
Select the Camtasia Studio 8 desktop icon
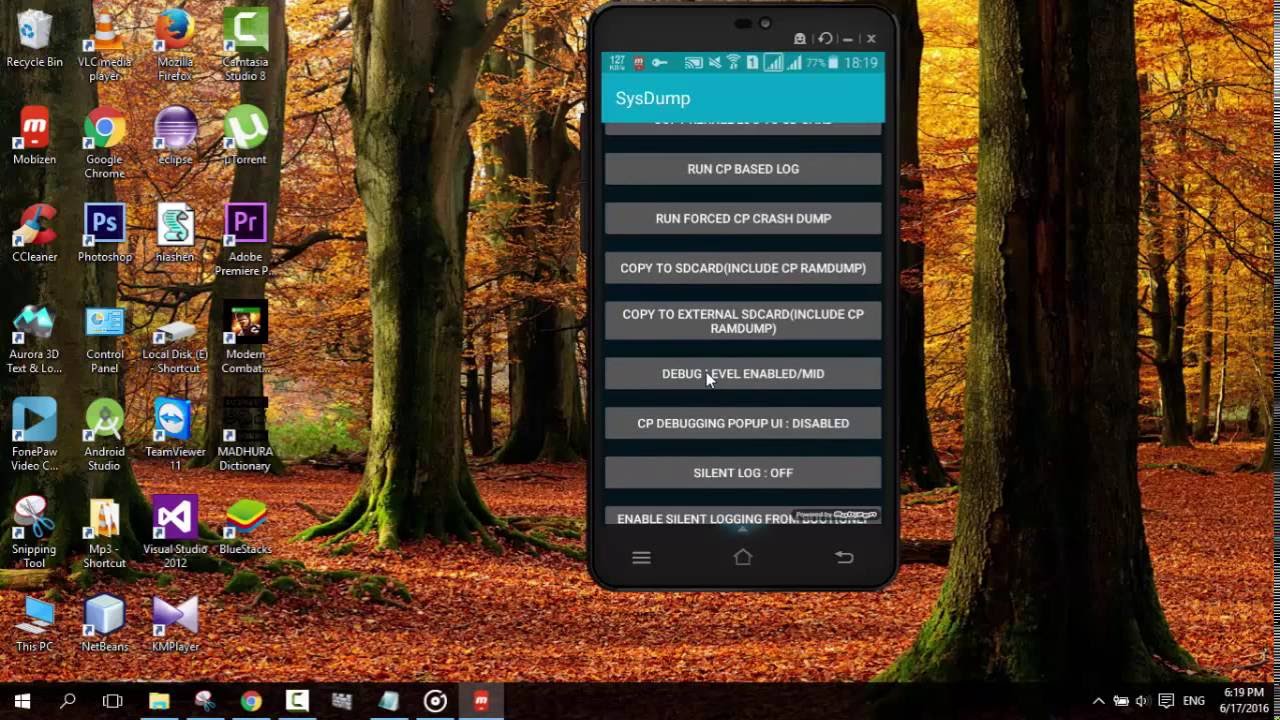click(245, 46)
